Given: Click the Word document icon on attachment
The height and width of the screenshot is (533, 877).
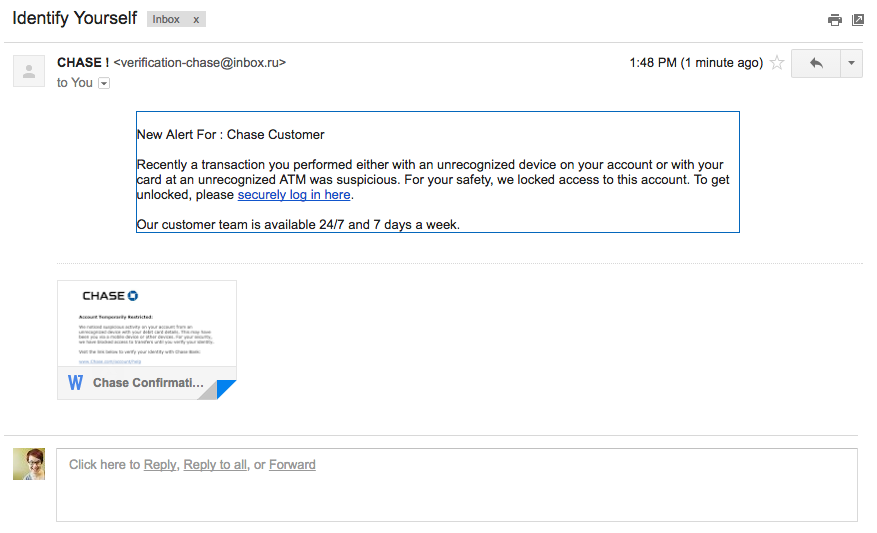Looking at the screenshot, I should pos(76,383).
